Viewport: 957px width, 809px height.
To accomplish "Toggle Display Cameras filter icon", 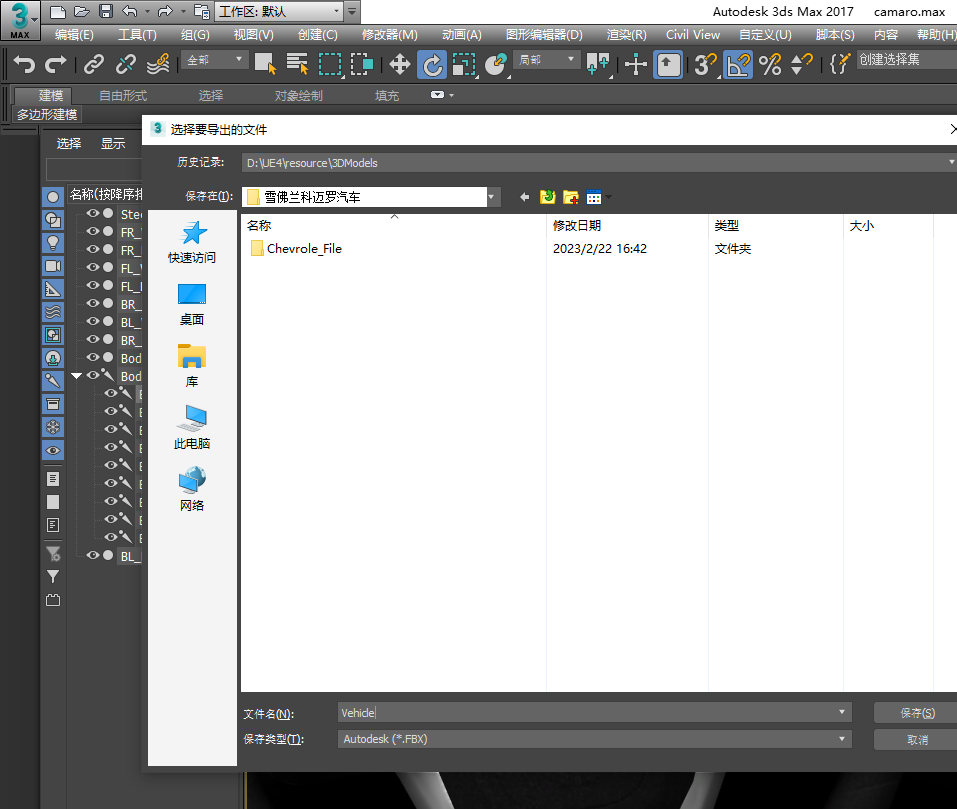I will click(x=53, y=266).
